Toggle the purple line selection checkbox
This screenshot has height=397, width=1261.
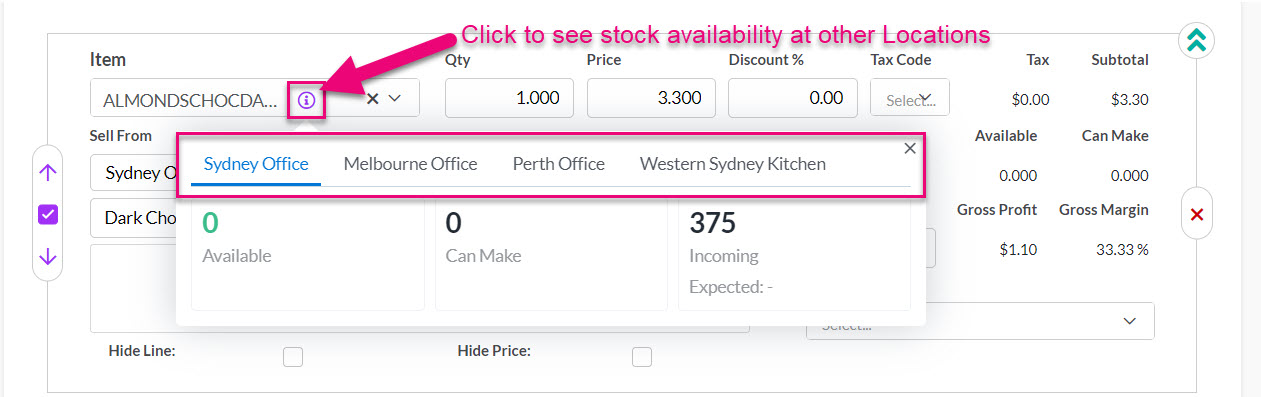click(48, 214)
